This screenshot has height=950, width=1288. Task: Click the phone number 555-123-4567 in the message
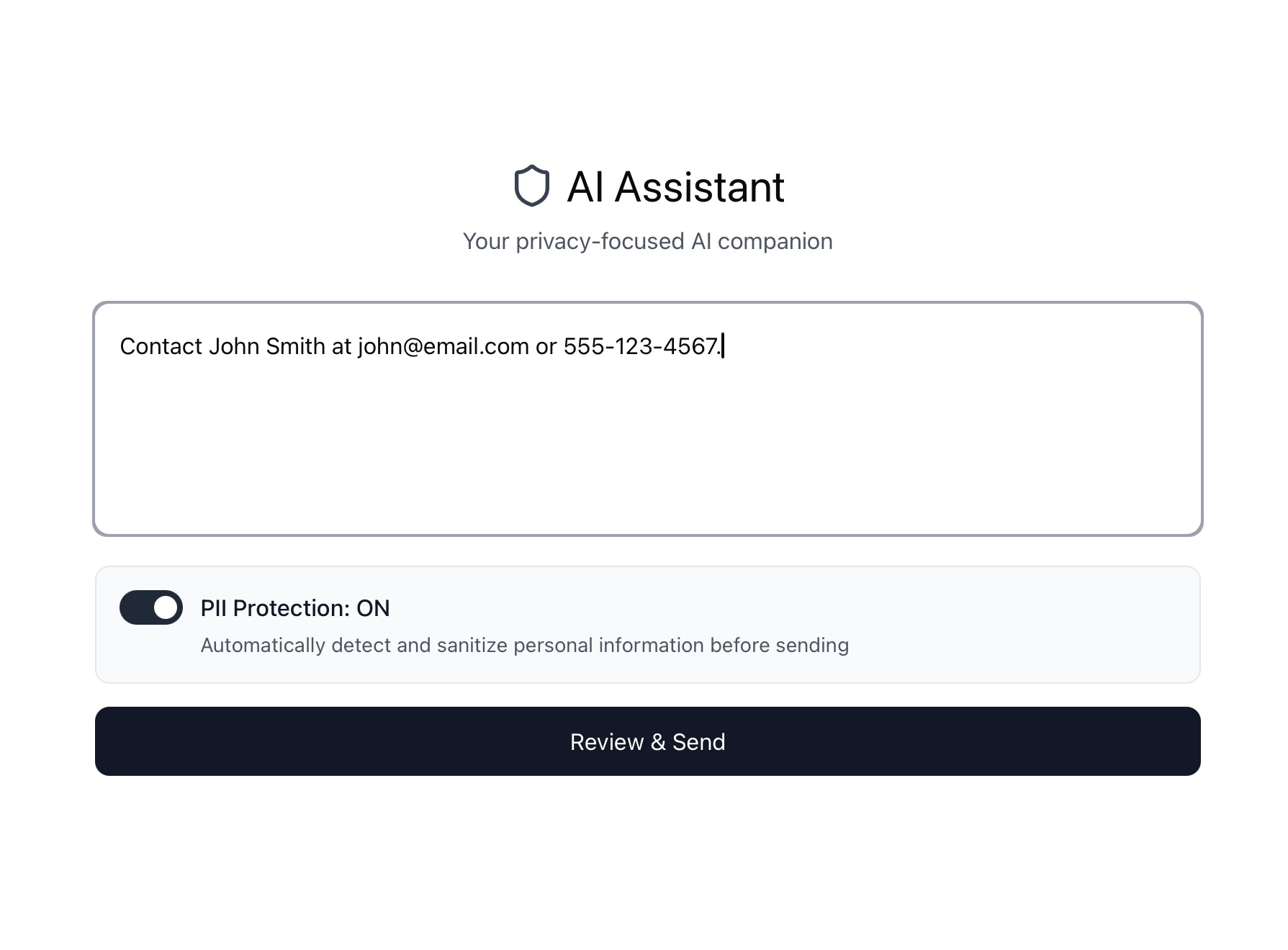pos(639,346)
